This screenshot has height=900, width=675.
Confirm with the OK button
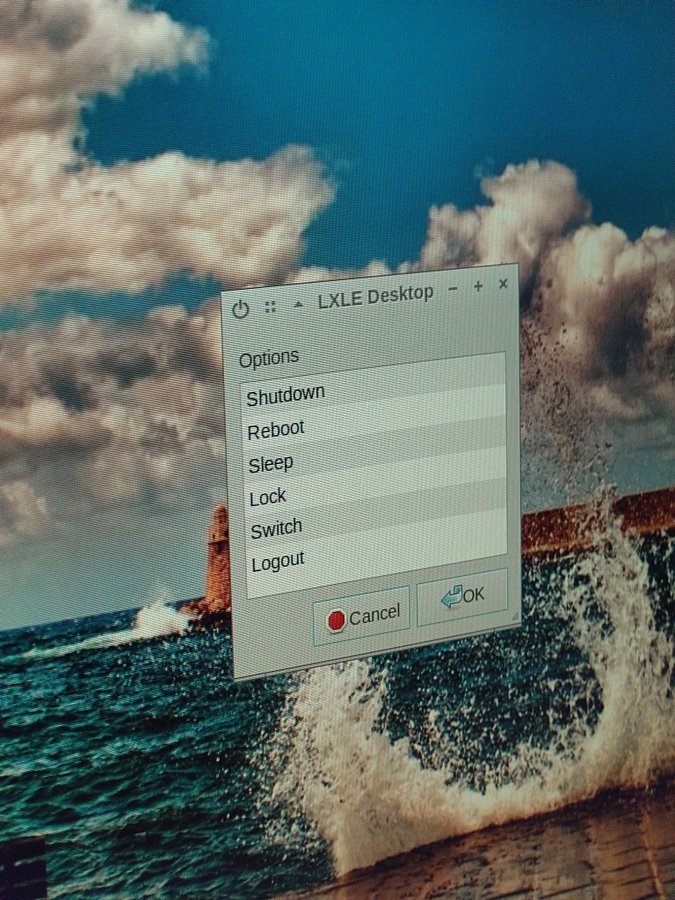pos(463,596)
